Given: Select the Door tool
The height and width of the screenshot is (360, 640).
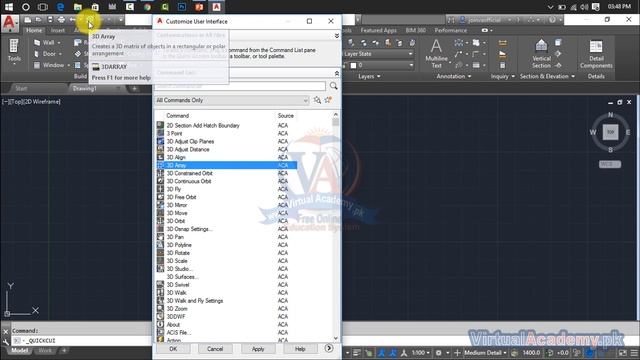Looking at the screenshot, I should tap(48, 53).
